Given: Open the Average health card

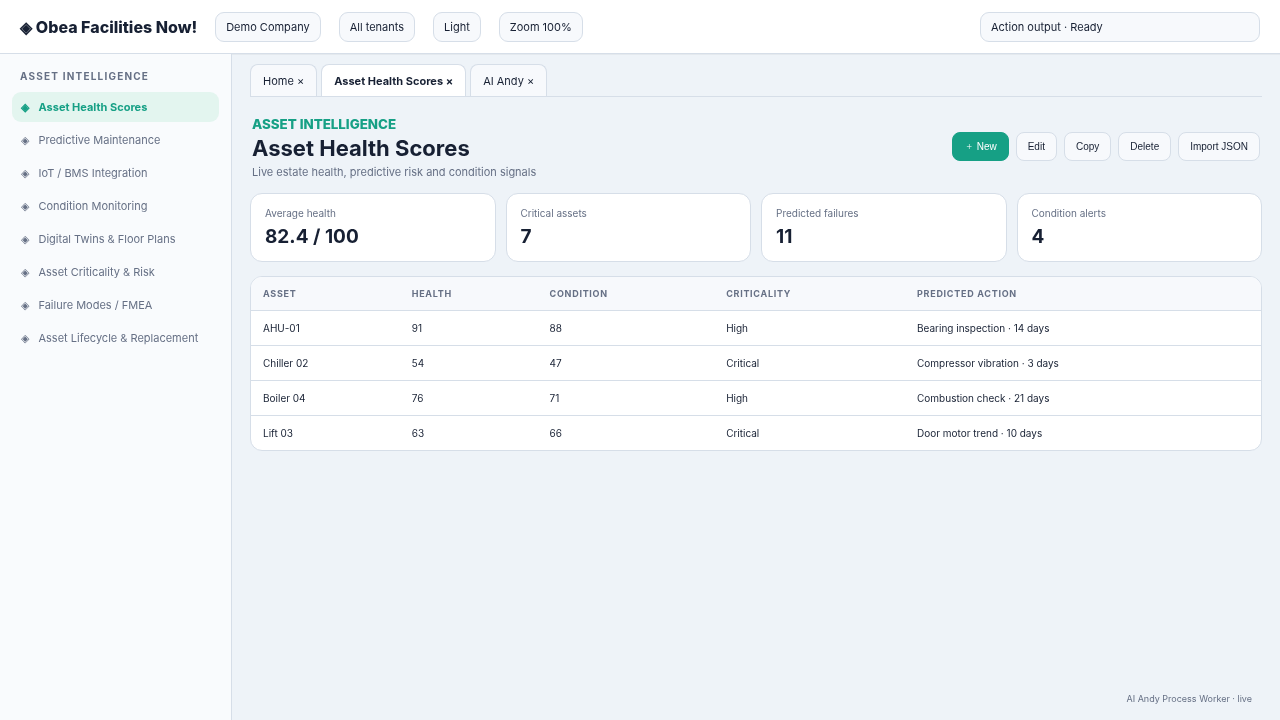Looking at the screenshot, I should click(373, 228).
